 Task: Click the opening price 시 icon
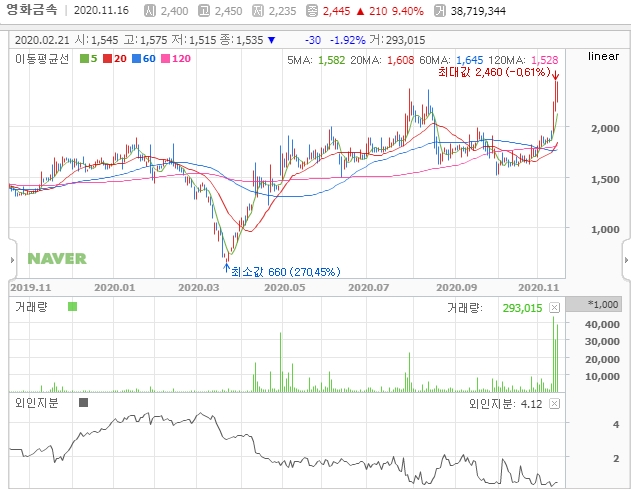150,11
